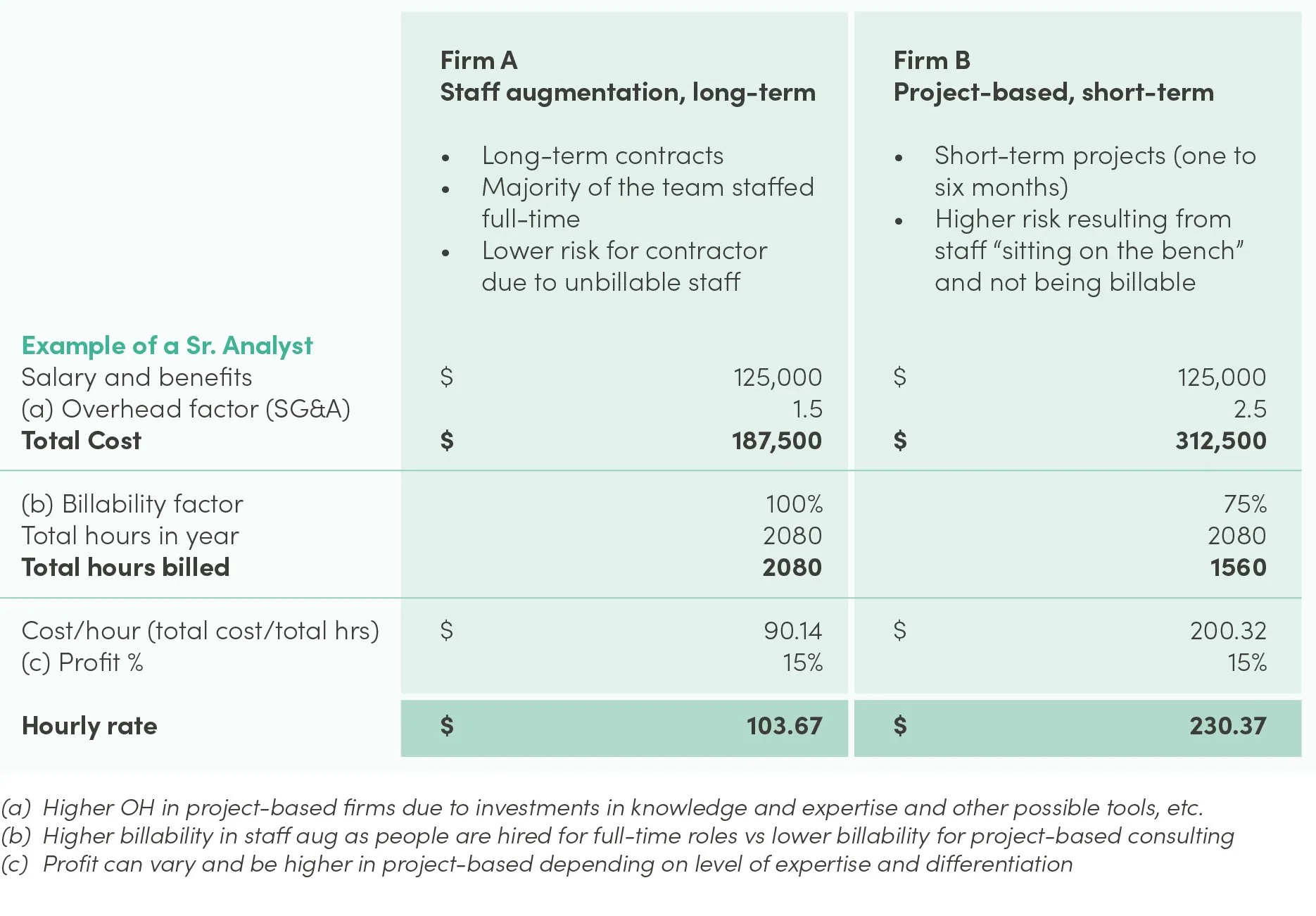The image size is (1316, 916).
Task: Click Firm A's overhead factor 1.5
Action: pos(807,409)
